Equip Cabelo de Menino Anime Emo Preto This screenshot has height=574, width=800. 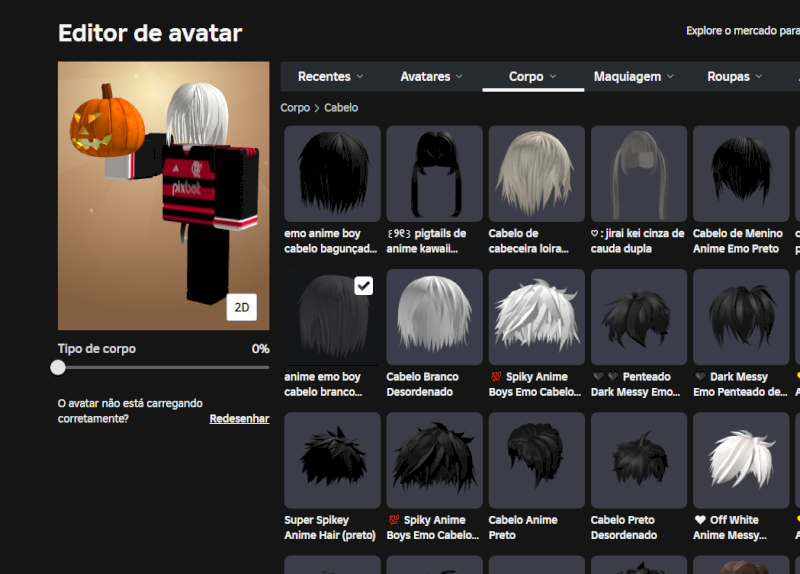pos(740,173)
